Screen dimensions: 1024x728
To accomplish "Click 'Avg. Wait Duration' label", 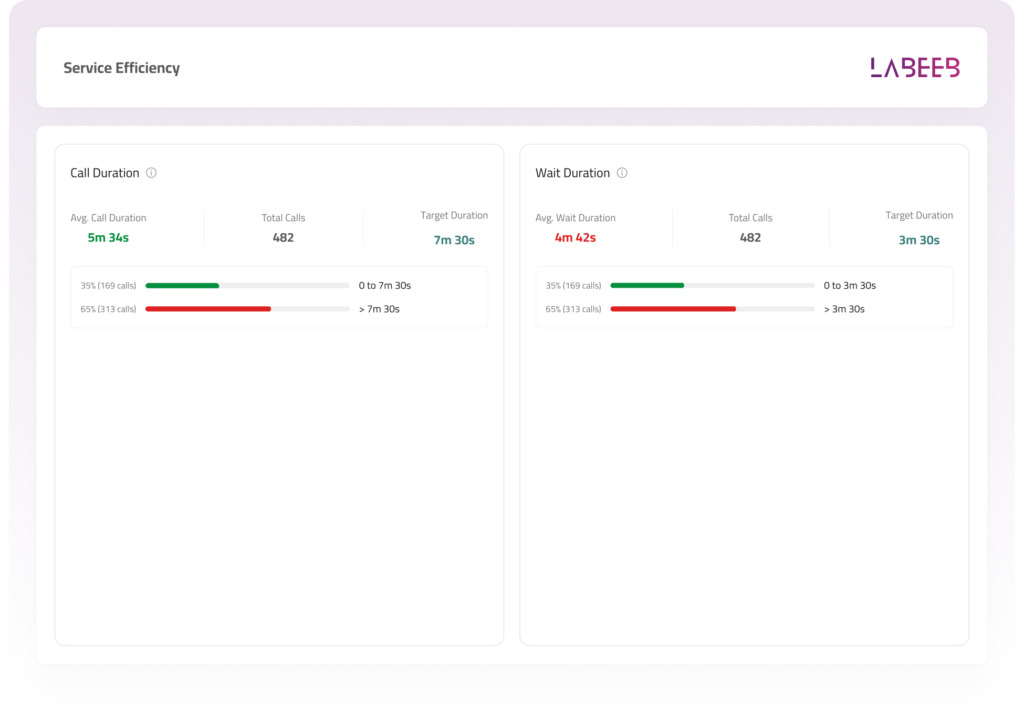I will (575, 218).
